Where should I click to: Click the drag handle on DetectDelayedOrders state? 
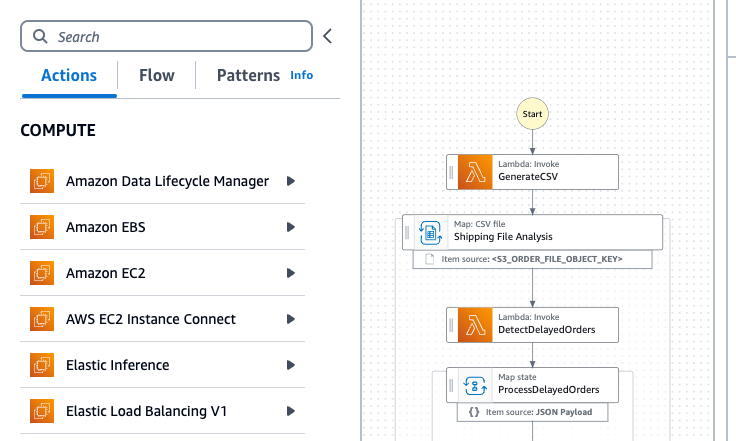[451, 325]
